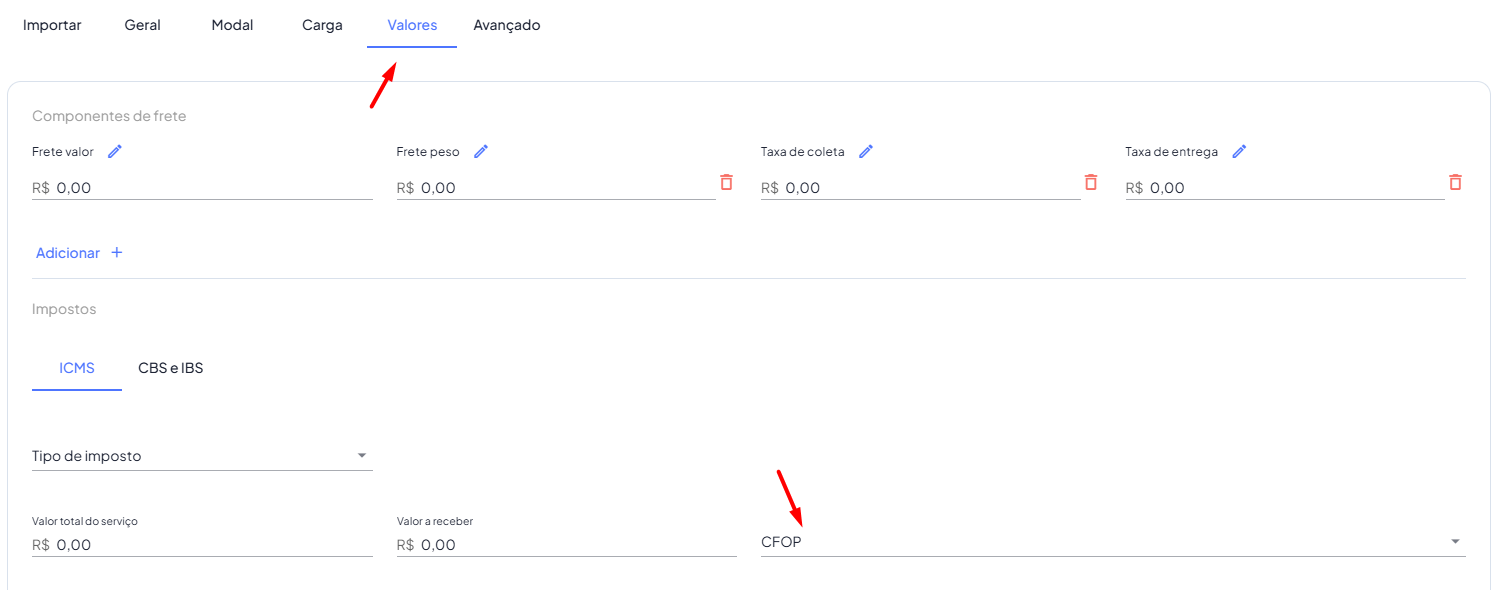Open the Importar tab

pyautogui.click(x=52, y=25)
